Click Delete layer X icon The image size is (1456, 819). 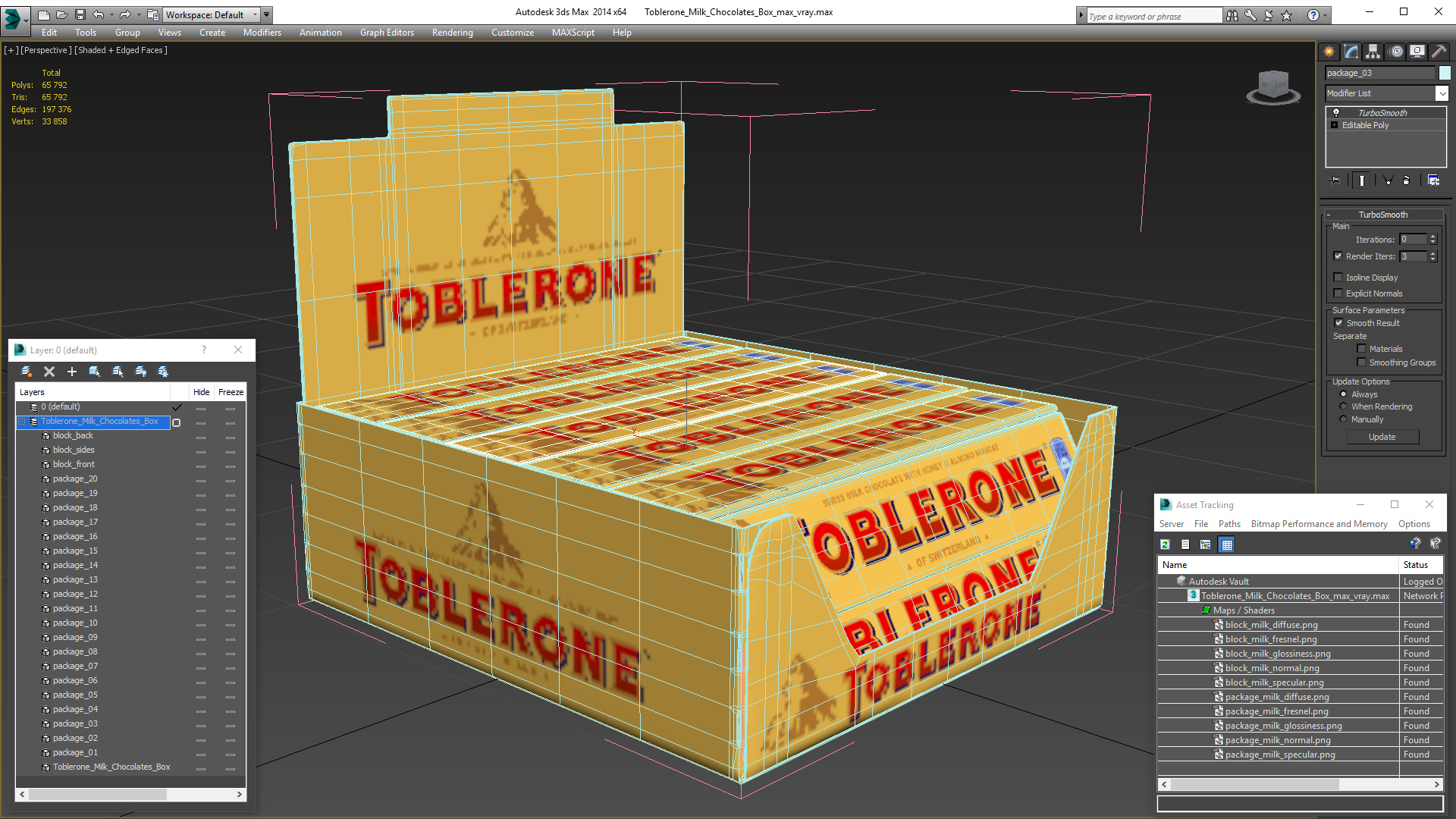[x=49, y=372]
